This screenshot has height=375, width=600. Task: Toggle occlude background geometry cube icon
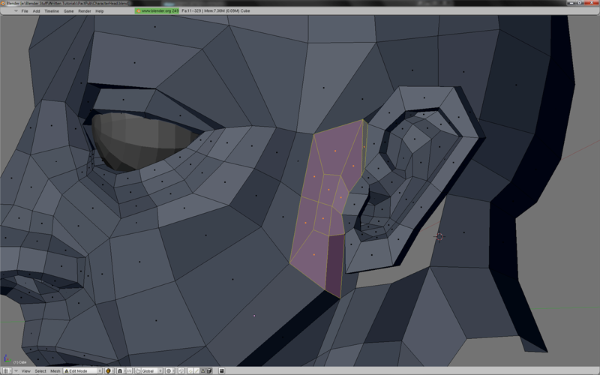(209, 371)
